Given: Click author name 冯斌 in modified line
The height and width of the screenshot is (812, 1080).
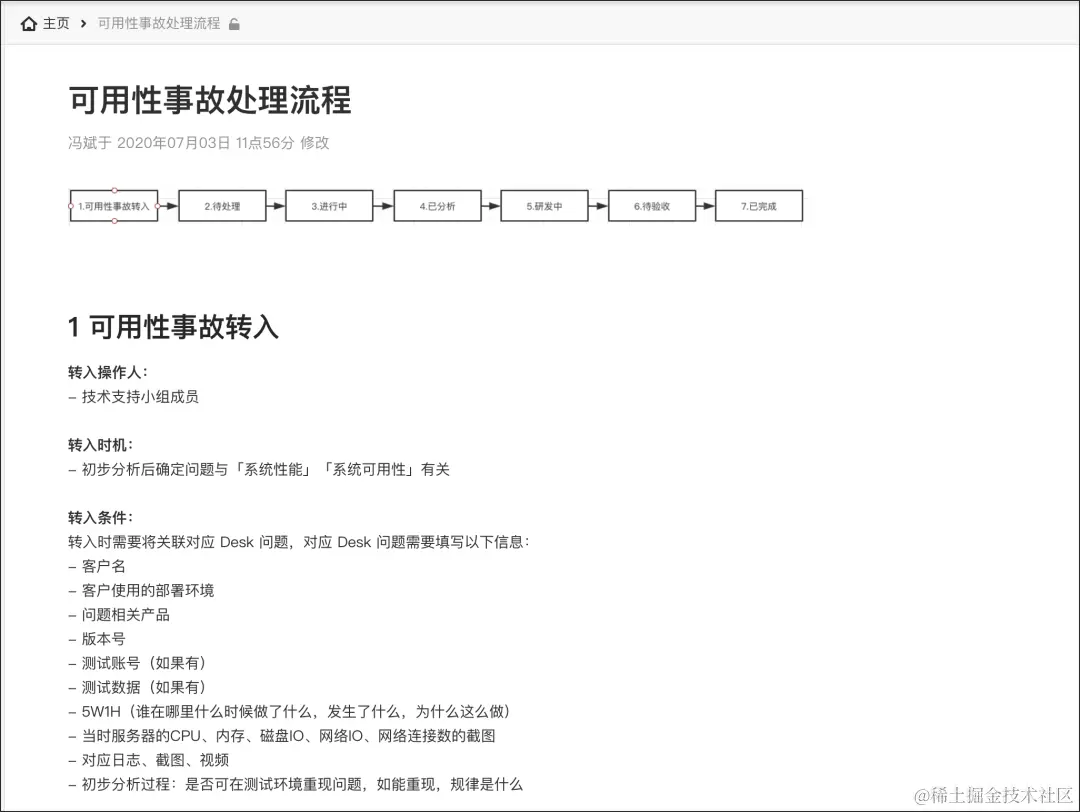Looking at the screenshot, I should click(x=83, y=143).
